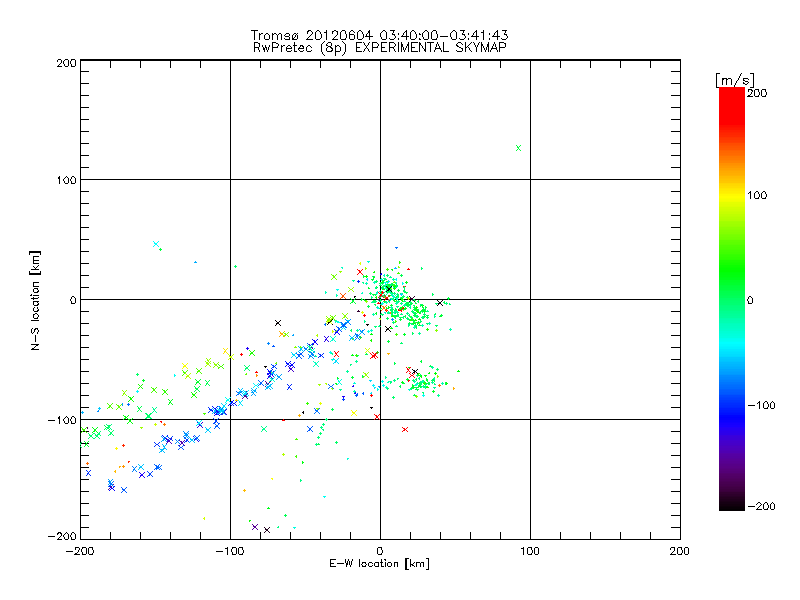
Task: Click the '-100' x-axis tick label
Action: (230, 551)
